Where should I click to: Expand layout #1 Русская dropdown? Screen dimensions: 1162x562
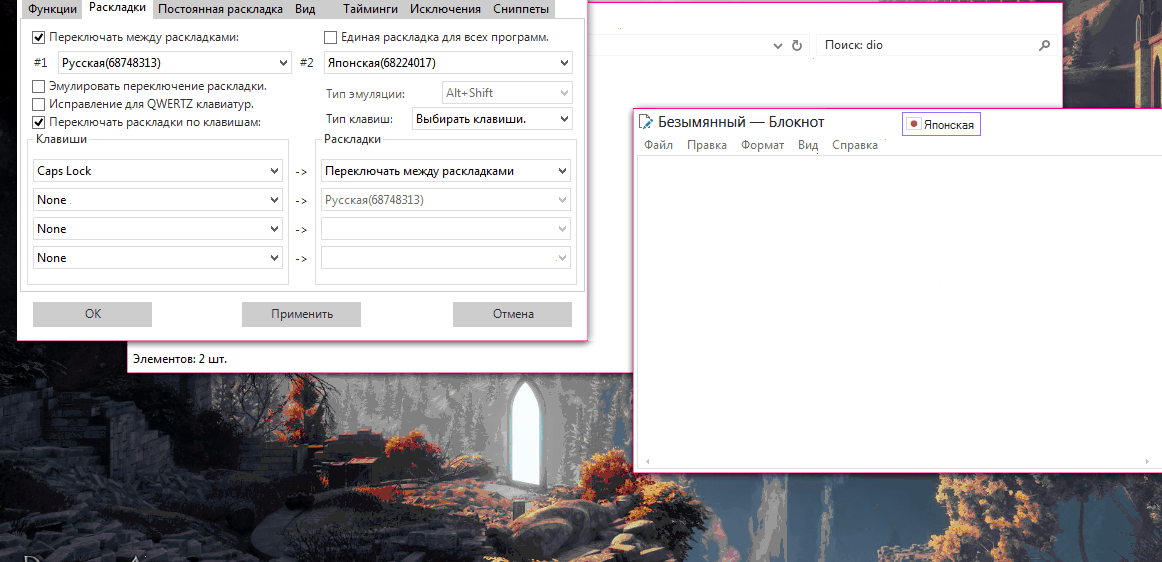click(175, 63)
